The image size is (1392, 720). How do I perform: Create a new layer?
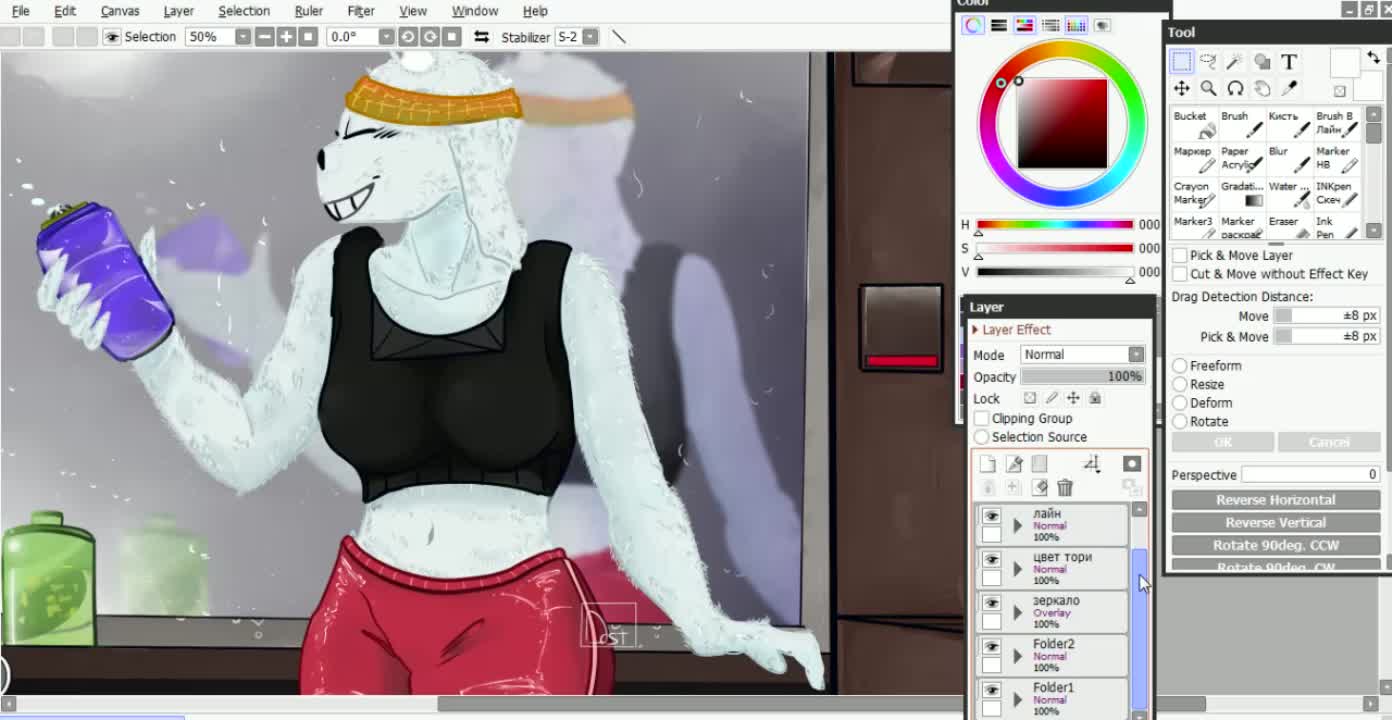tap(988, 464)
